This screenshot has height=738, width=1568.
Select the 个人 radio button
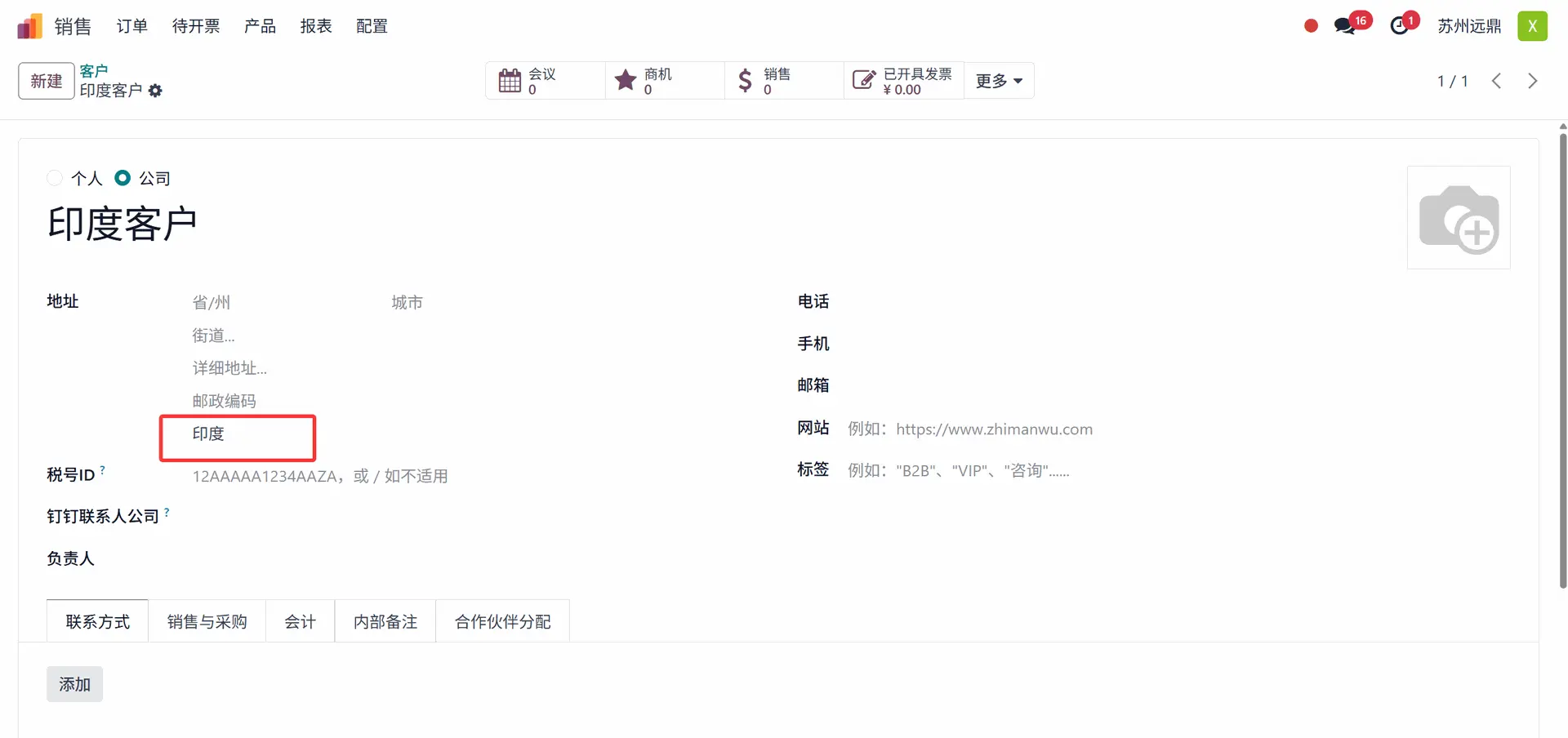click(x=55, y=178)
